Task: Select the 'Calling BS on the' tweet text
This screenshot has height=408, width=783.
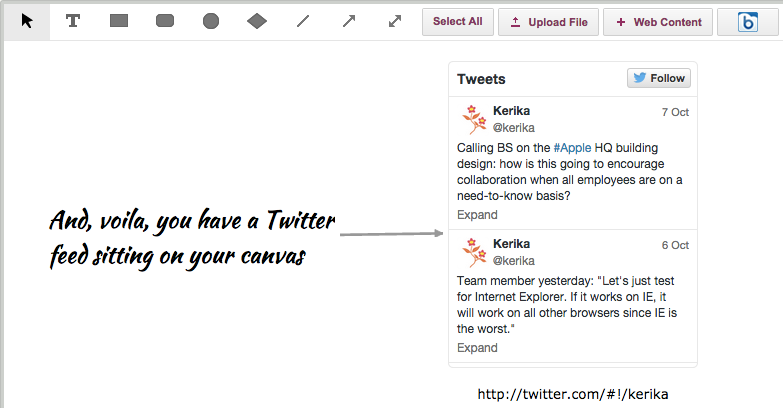Action: tap(569, 172)
